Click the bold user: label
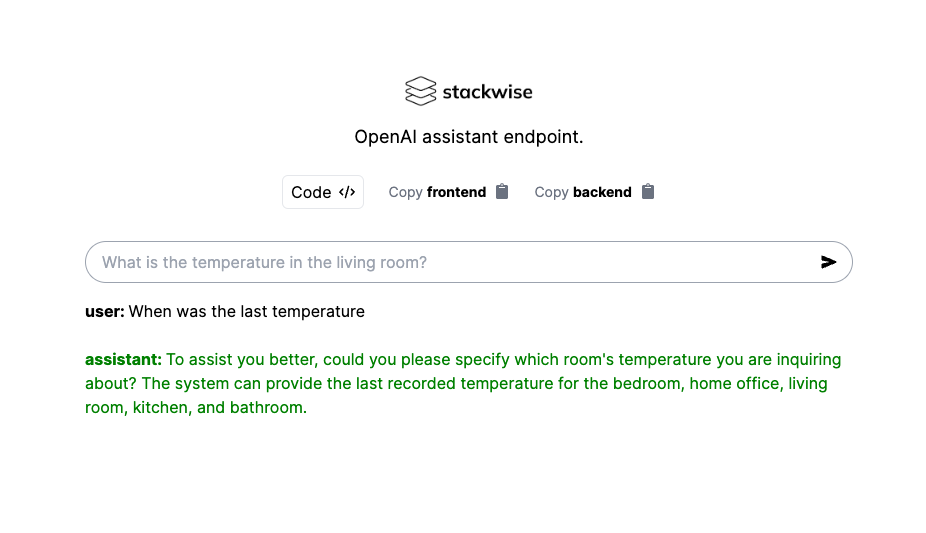This screenshot has width=926, height=533. click(105, 312)
